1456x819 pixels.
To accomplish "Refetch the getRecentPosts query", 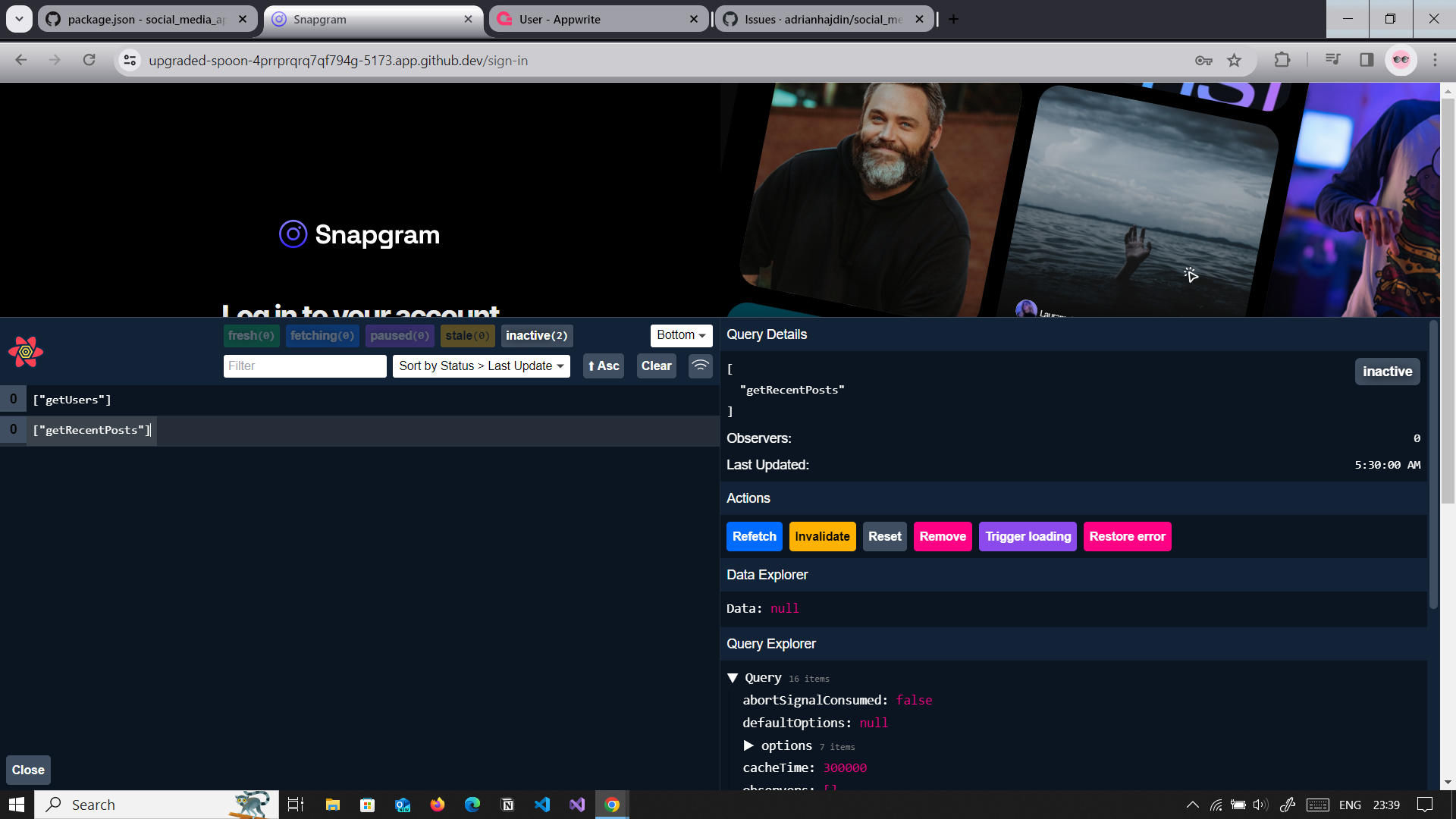I will coord(754,536).
